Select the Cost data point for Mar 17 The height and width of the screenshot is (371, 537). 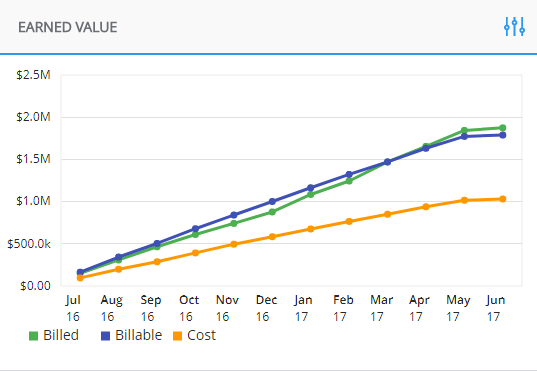pyautogui.click(x=387, y=214)
